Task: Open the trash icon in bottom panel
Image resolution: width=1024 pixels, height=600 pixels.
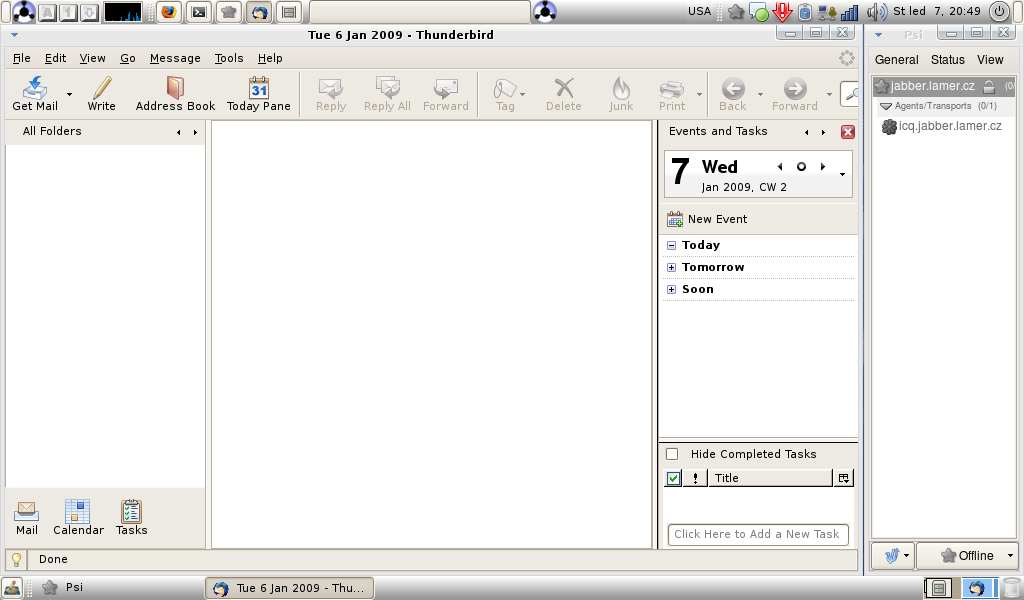Action: pos(1011,588)
